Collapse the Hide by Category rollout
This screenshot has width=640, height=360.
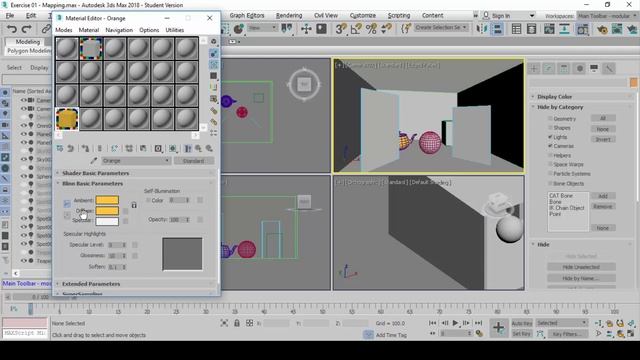click(560, 107)
